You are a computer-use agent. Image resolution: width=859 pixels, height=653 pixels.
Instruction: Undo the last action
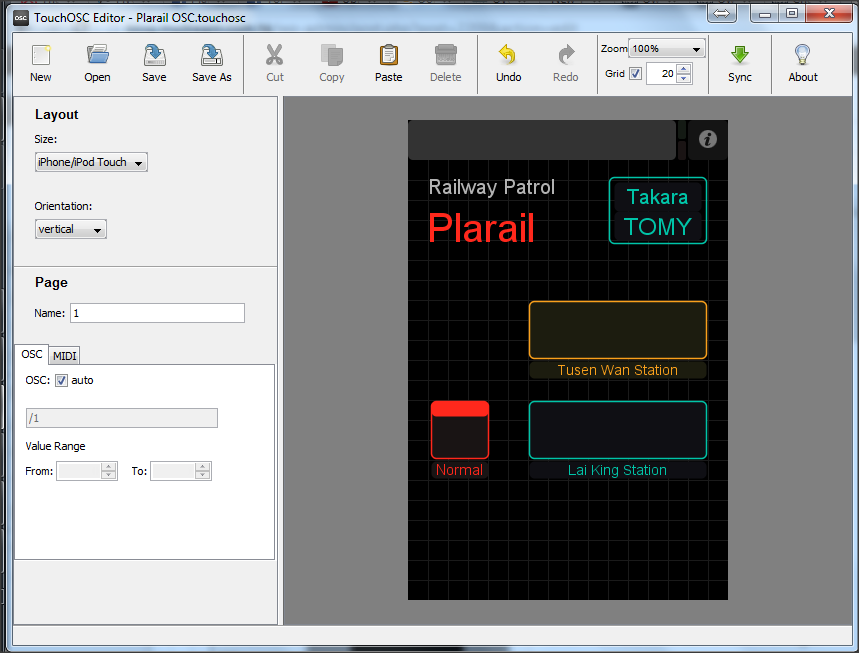point(508,63)
